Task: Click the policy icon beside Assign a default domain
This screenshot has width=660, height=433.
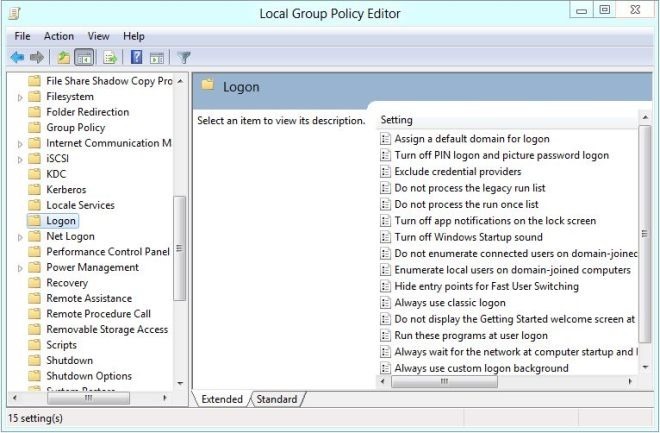Action: point(385,139)
